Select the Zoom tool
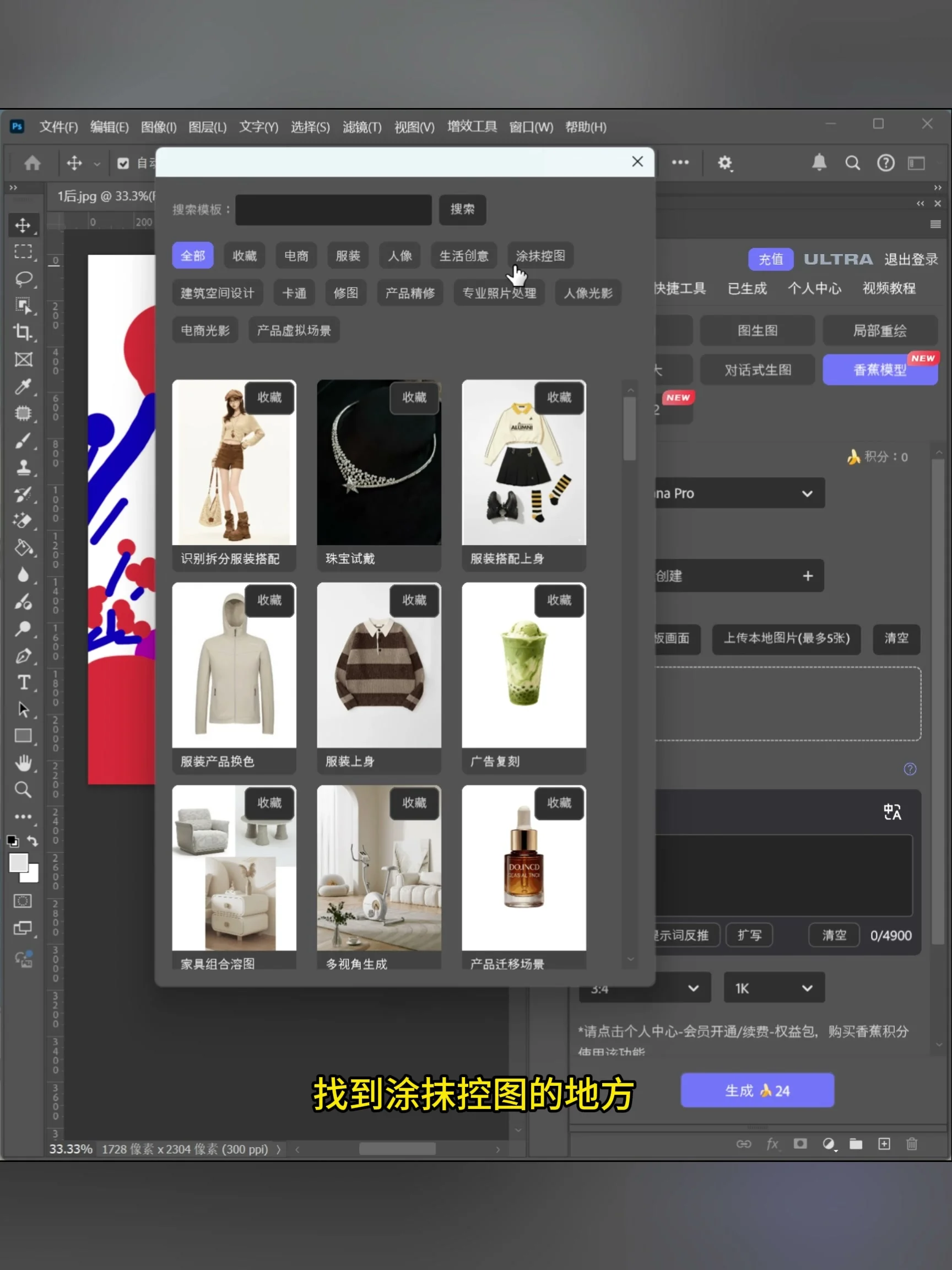Image resolution: width=952 pixels, height=1270 pixels. pos(23,790)
